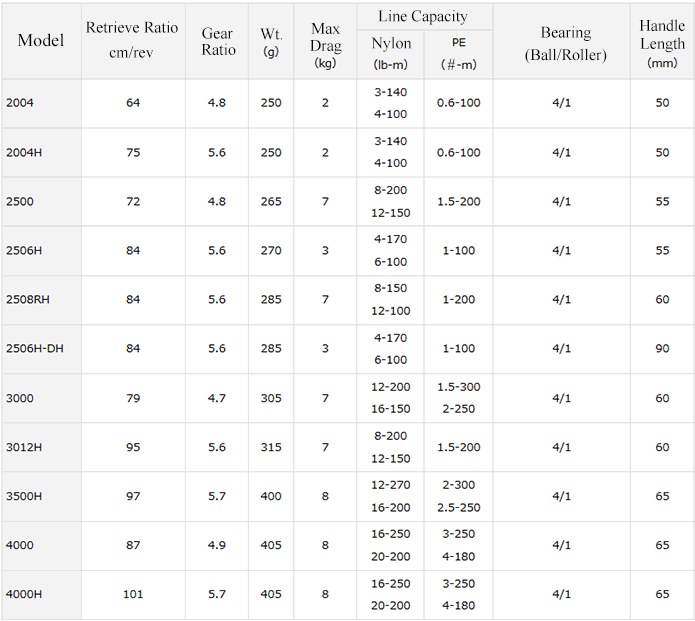Click the 3012H model cell

[24, 447]
